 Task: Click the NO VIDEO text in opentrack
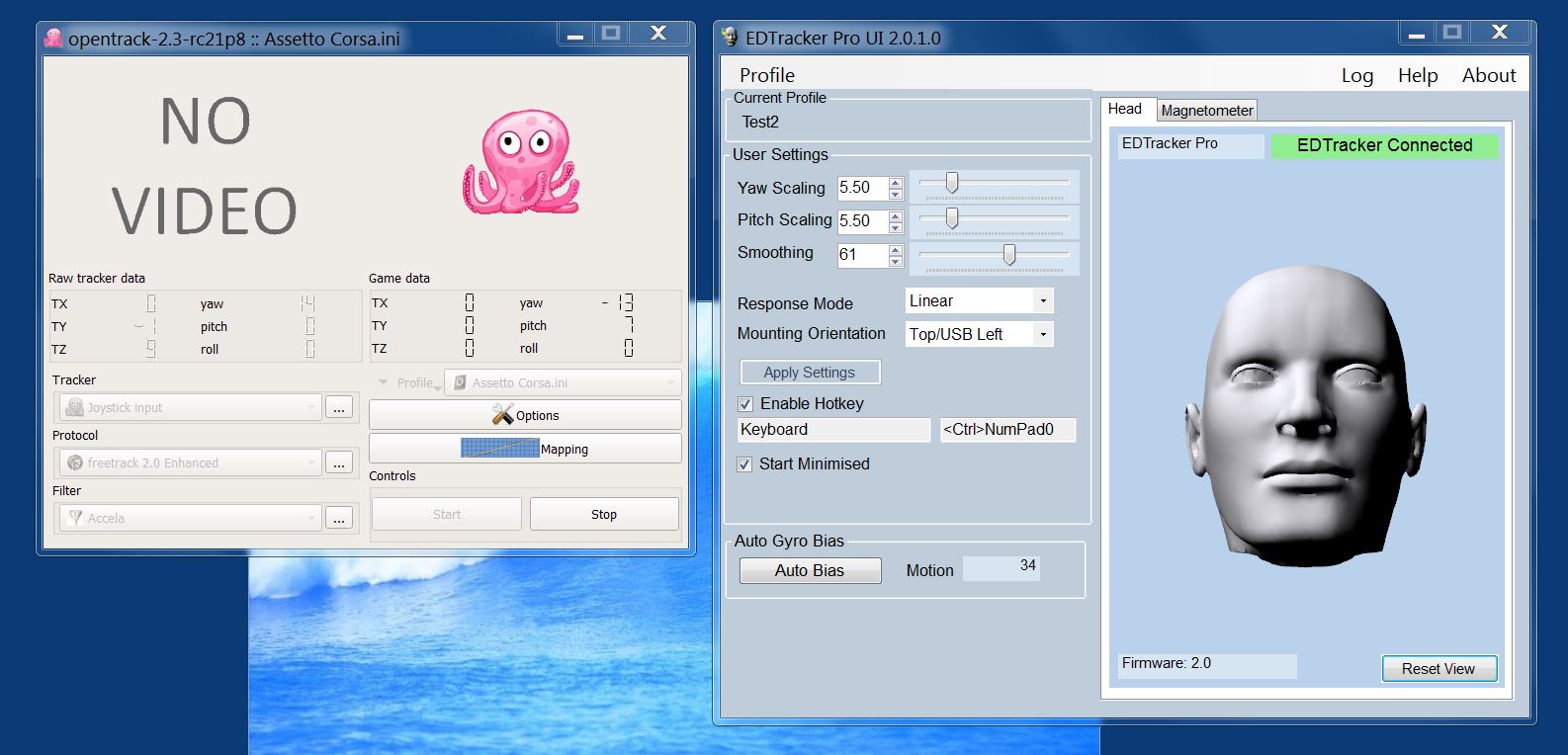[x=205, y=166]
